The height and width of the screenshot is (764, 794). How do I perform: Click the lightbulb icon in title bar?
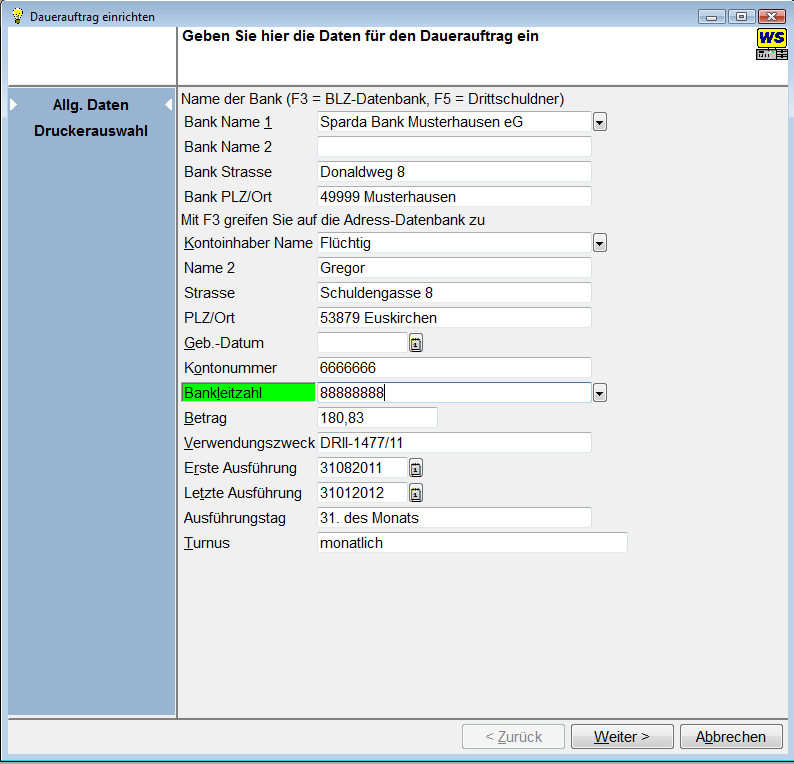pos(17,16)
